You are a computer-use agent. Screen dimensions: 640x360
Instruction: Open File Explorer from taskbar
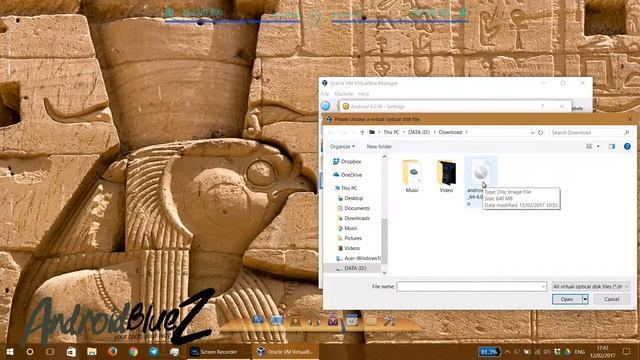(92, 351)
